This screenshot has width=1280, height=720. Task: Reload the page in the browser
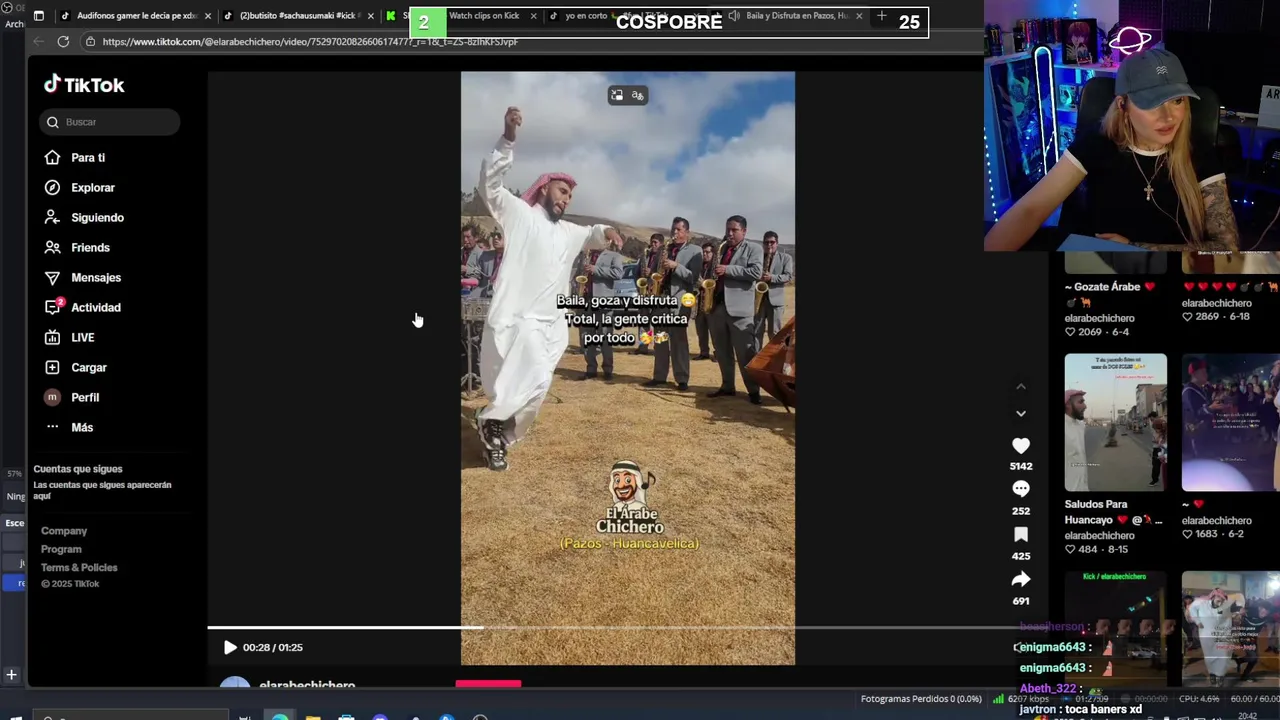tap(63, 41)
